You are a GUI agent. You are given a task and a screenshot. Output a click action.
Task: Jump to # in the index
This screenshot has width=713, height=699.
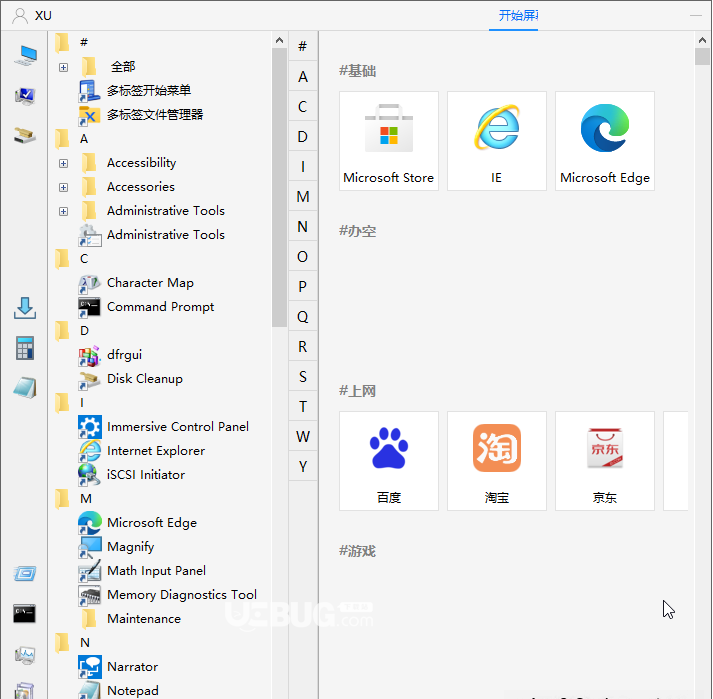coord(303,46)
